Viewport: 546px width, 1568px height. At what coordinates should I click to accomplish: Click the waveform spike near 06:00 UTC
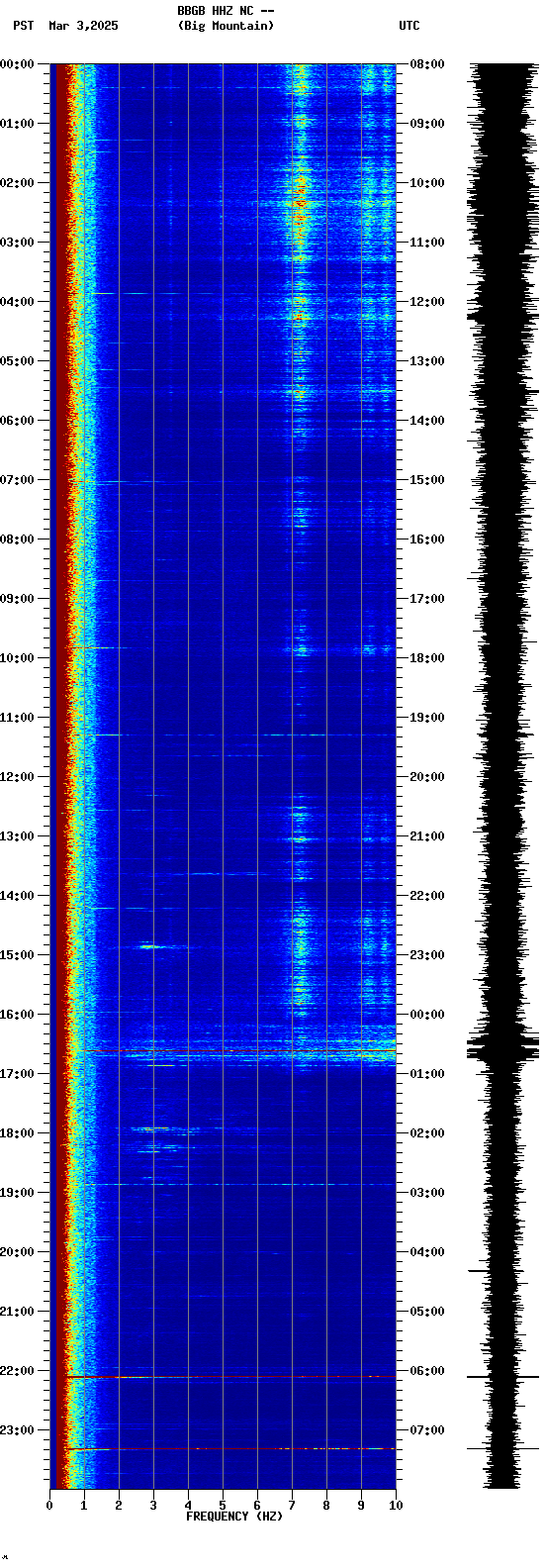click(x=503, y=1377)
